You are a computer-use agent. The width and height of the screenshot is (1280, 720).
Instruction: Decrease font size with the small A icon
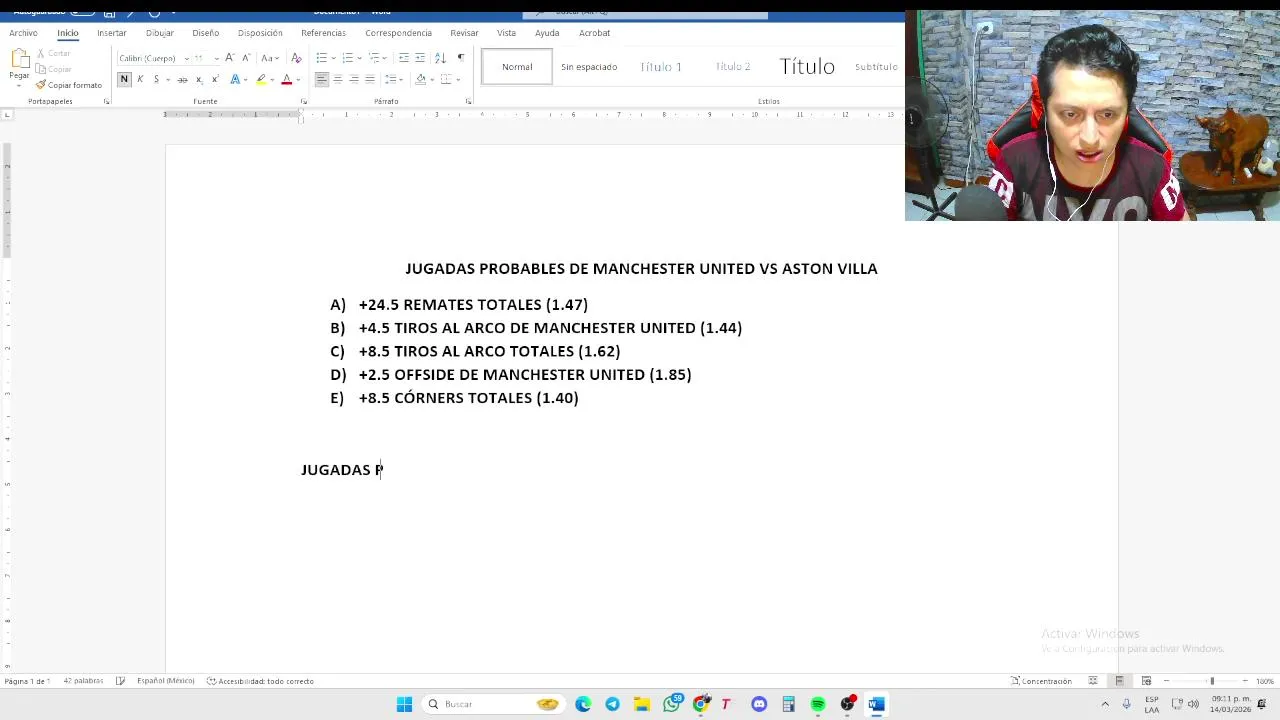click(x=246, y=58)
